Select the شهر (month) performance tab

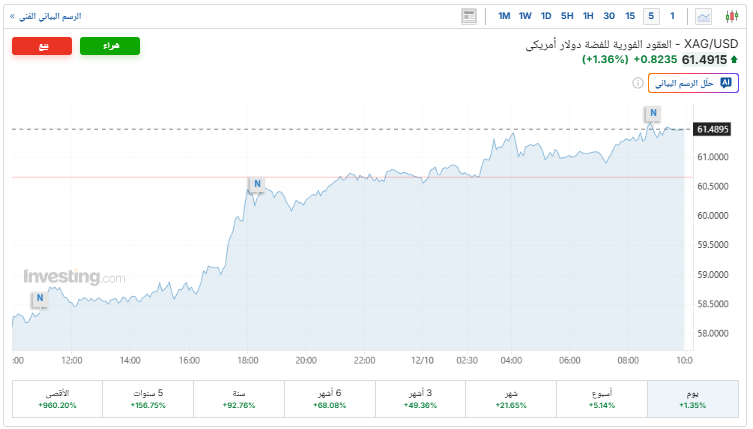coord(512,399)
